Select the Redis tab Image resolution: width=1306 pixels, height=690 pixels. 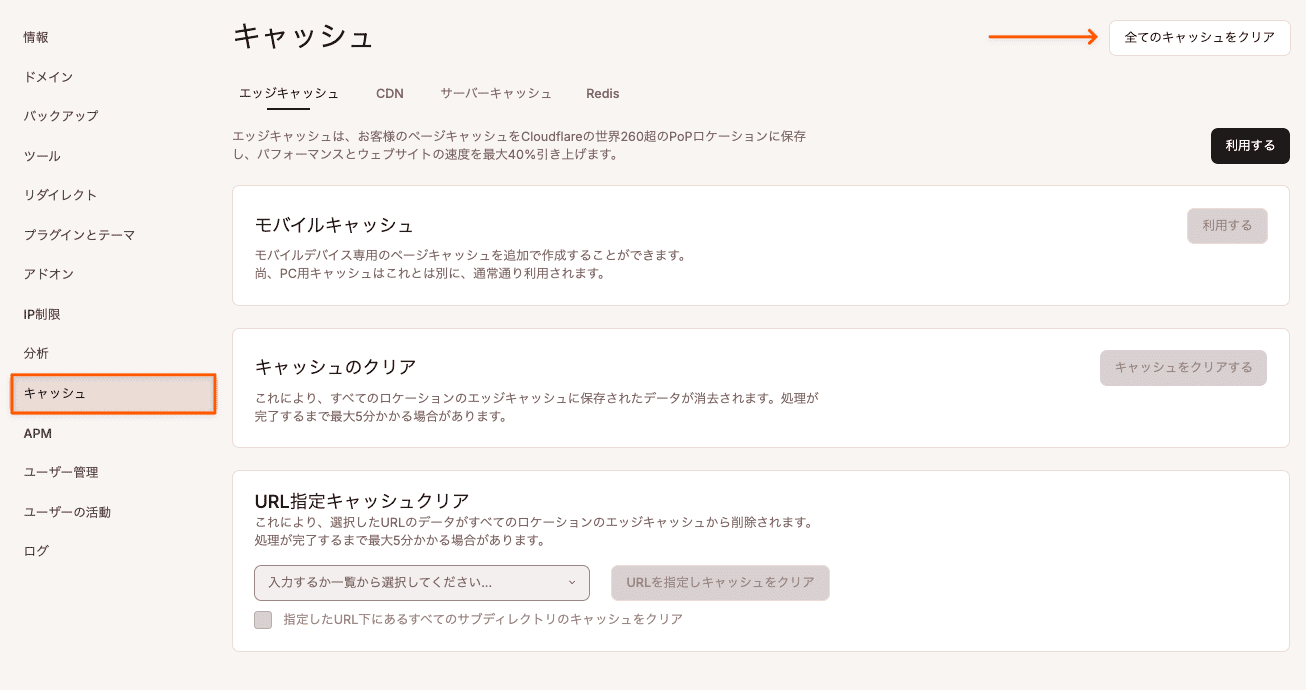602,93
